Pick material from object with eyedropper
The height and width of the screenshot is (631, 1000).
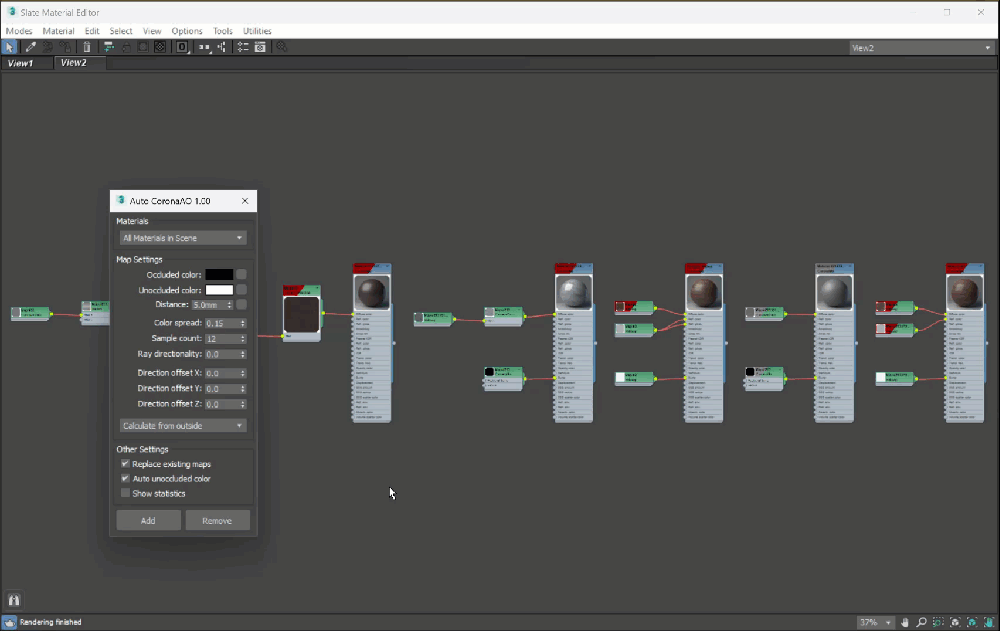30,47
